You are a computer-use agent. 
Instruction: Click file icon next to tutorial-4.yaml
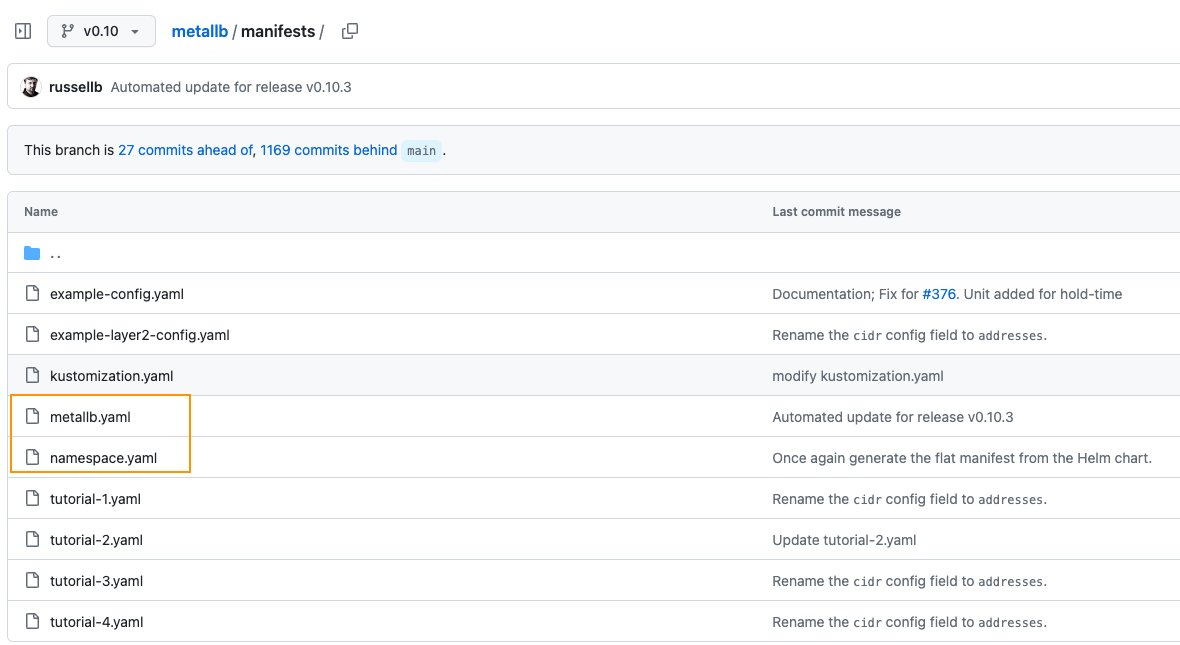pos(32,621)
